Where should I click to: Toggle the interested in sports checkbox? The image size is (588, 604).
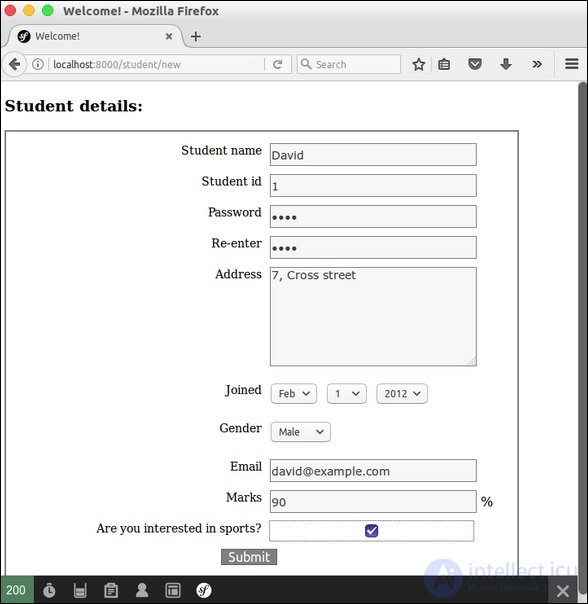tap(371, 531)
